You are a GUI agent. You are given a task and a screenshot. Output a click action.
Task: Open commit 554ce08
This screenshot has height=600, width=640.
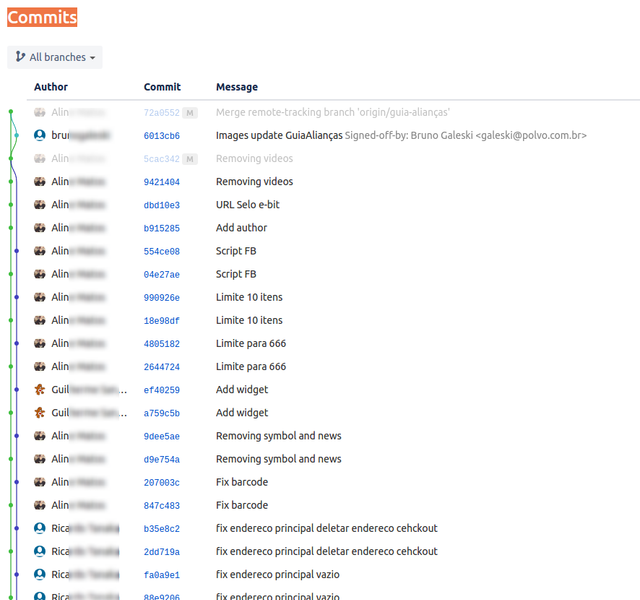162,251
